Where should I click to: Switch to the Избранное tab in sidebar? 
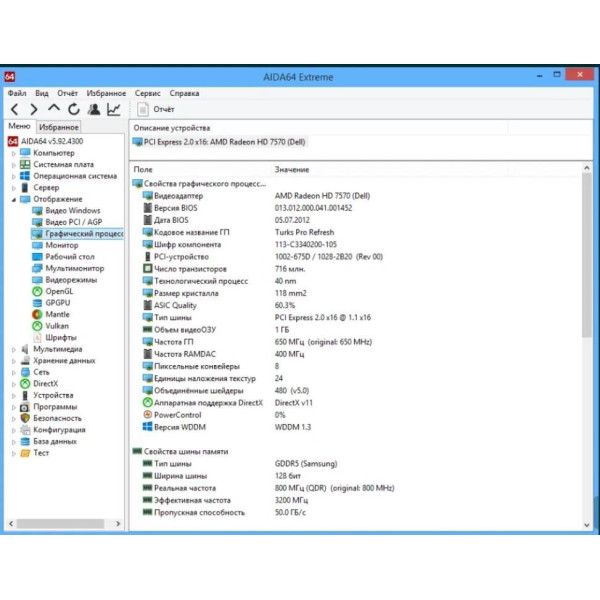[59, 127]
